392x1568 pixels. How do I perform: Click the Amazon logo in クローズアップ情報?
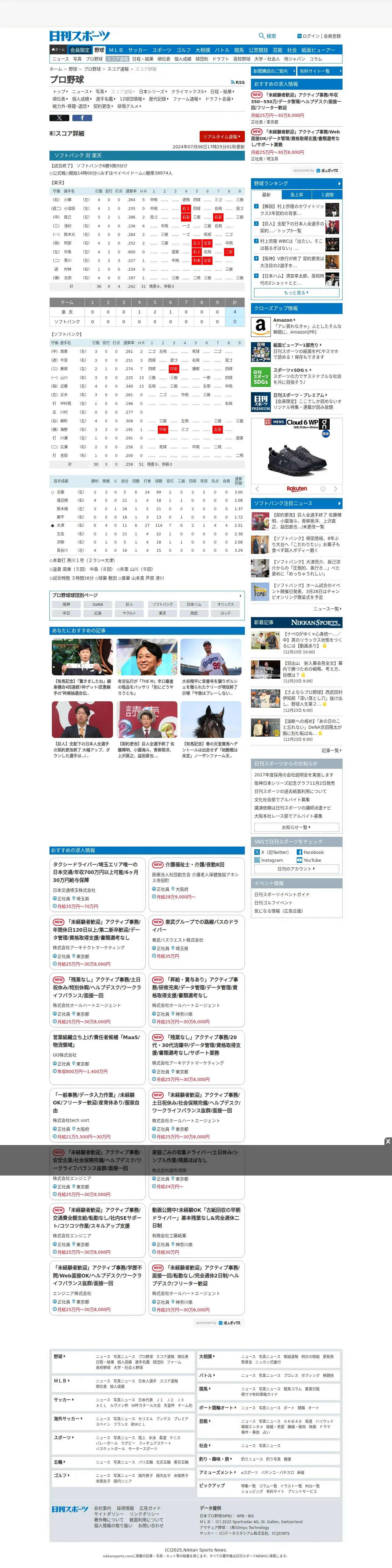pyautogui.click(x=260, y=327)
